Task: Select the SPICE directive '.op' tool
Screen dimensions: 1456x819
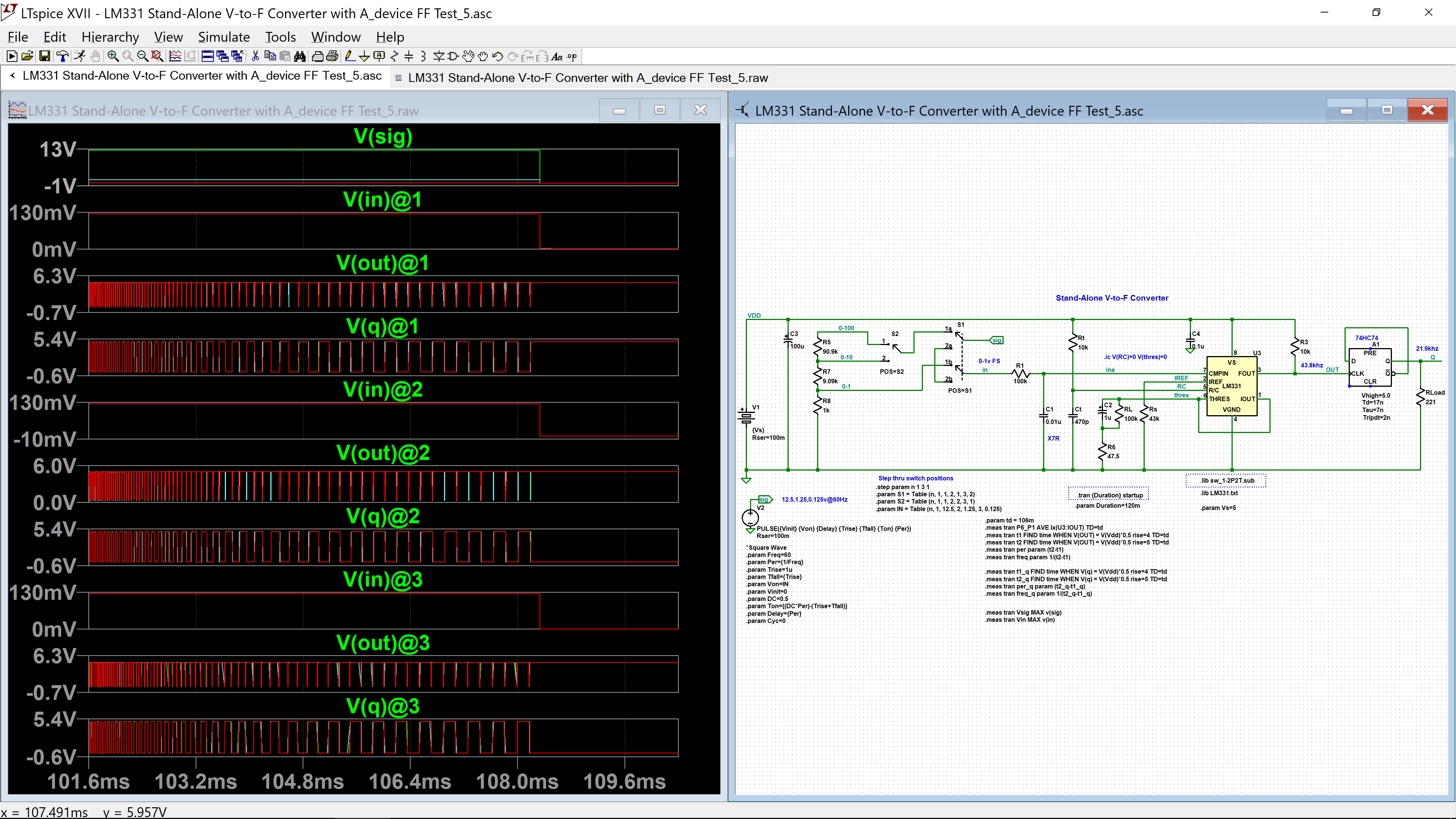Action: 572,56
